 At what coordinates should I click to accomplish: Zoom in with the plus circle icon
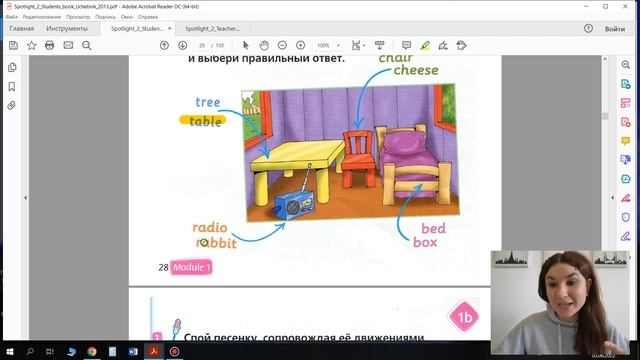tap(300, 45)
